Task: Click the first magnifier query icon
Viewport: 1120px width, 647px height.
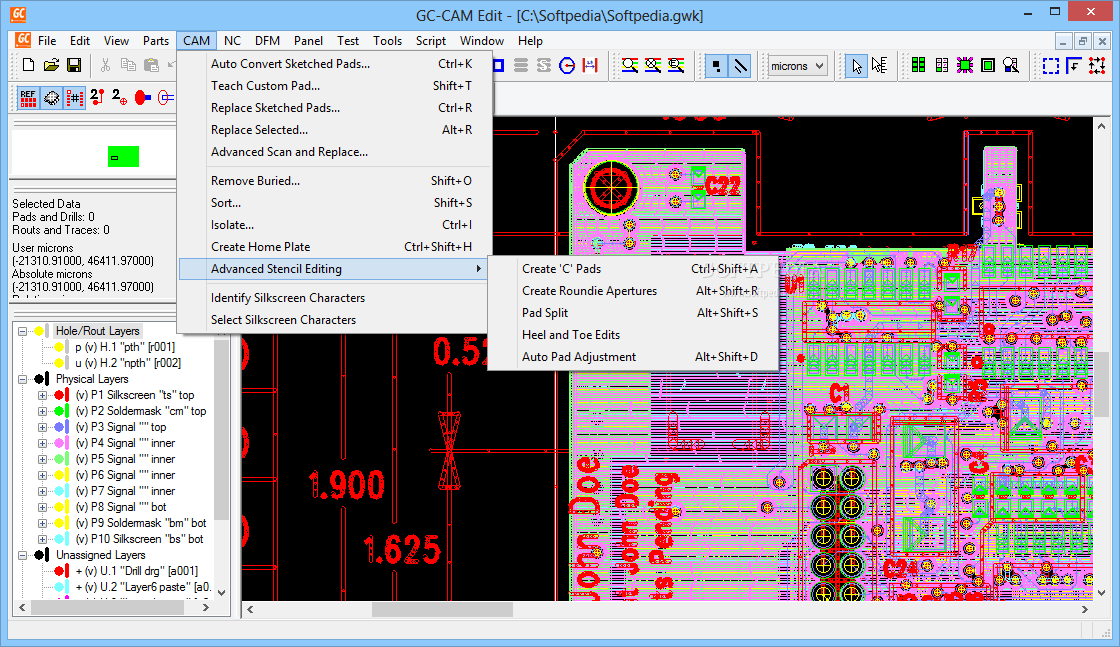Action: click(x=630, y=66)
